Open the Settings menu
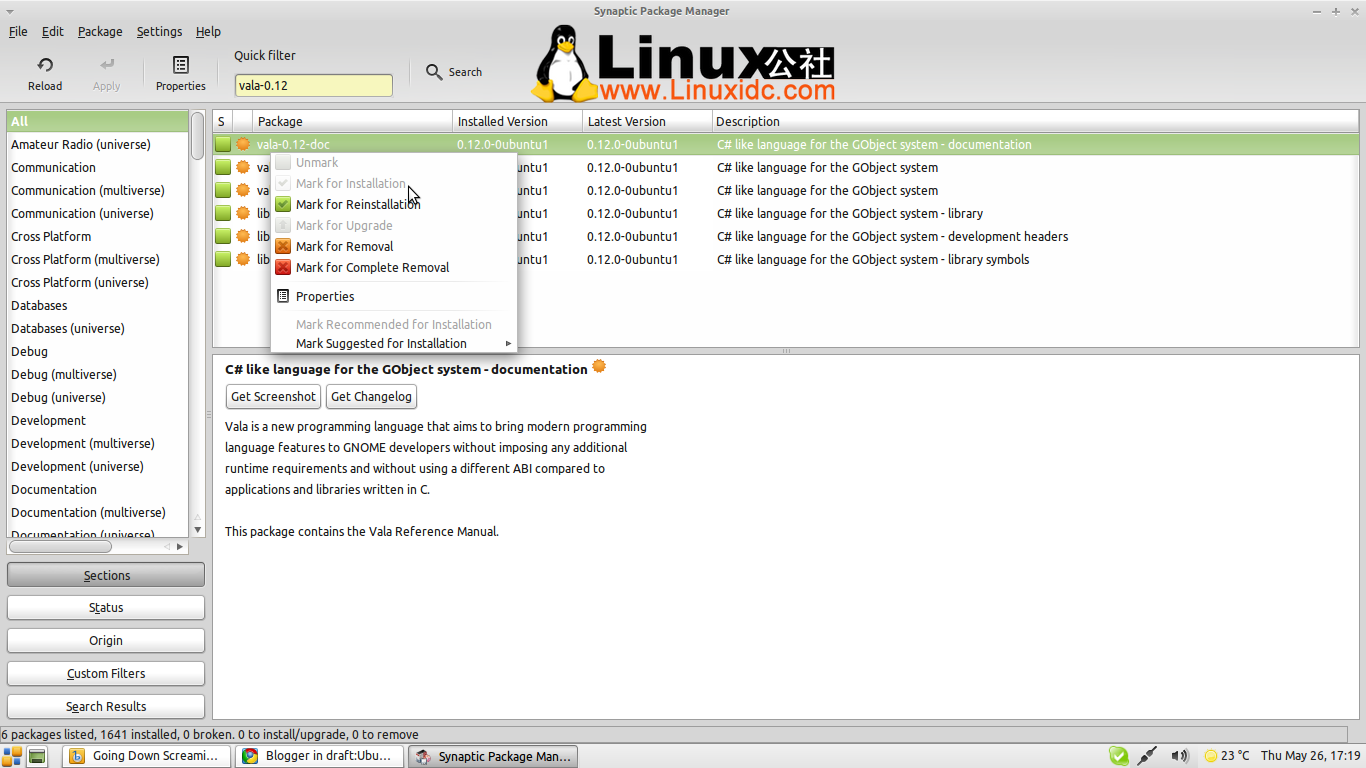This screenshot has width=1366, height=768. [x=159, y=31]
